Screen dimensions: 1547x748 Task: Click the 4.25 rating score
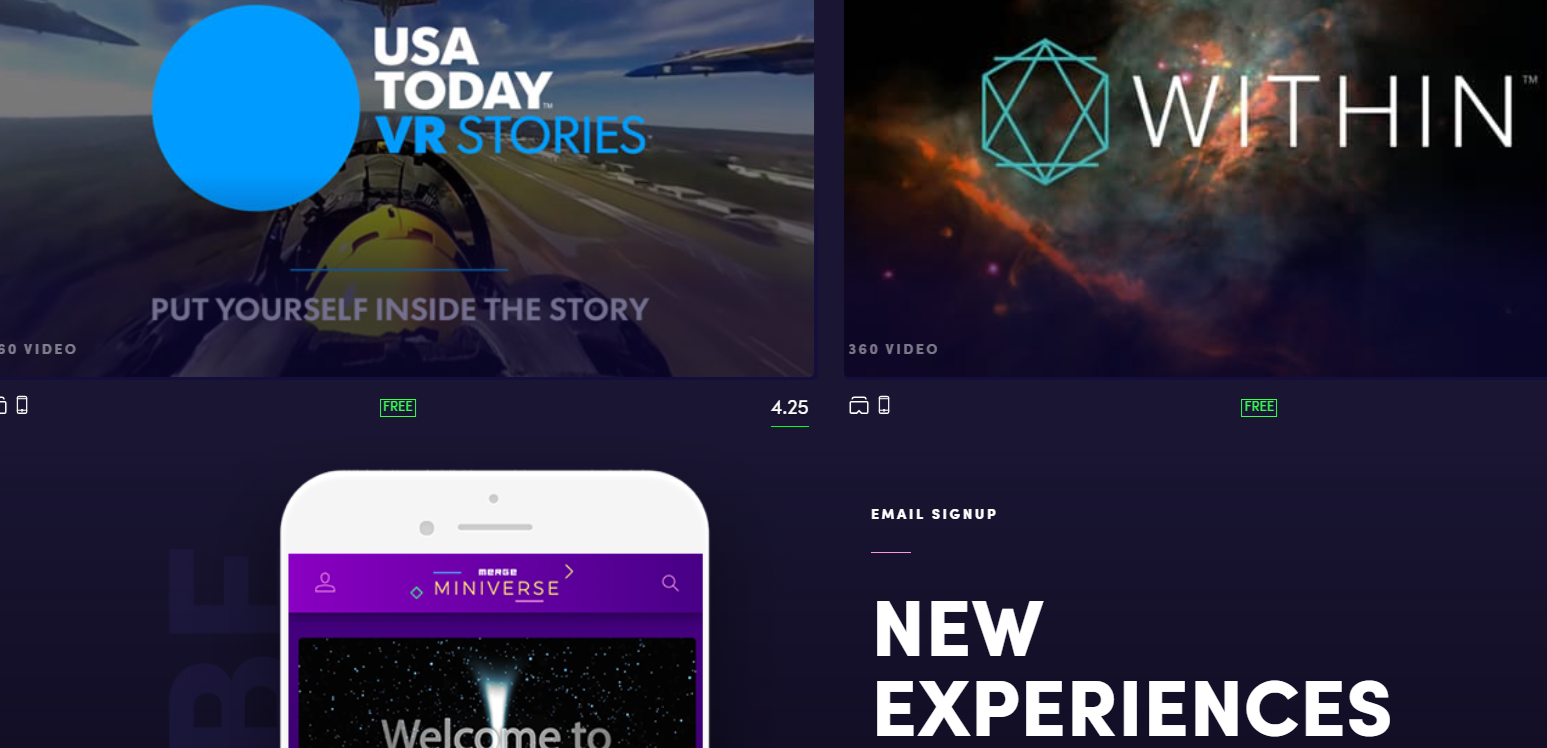790,408
